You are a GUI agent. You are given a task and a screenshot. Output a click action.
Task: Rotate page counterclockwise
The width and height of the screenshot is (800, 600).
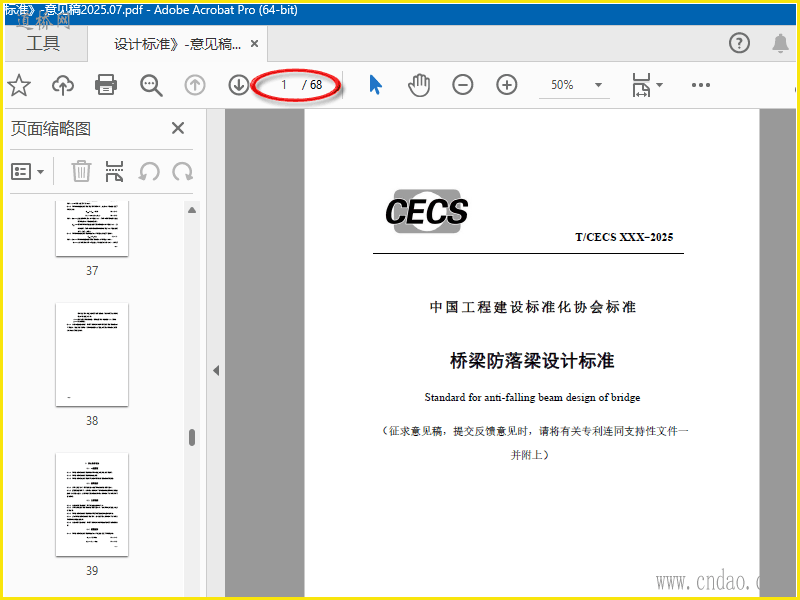149,171
